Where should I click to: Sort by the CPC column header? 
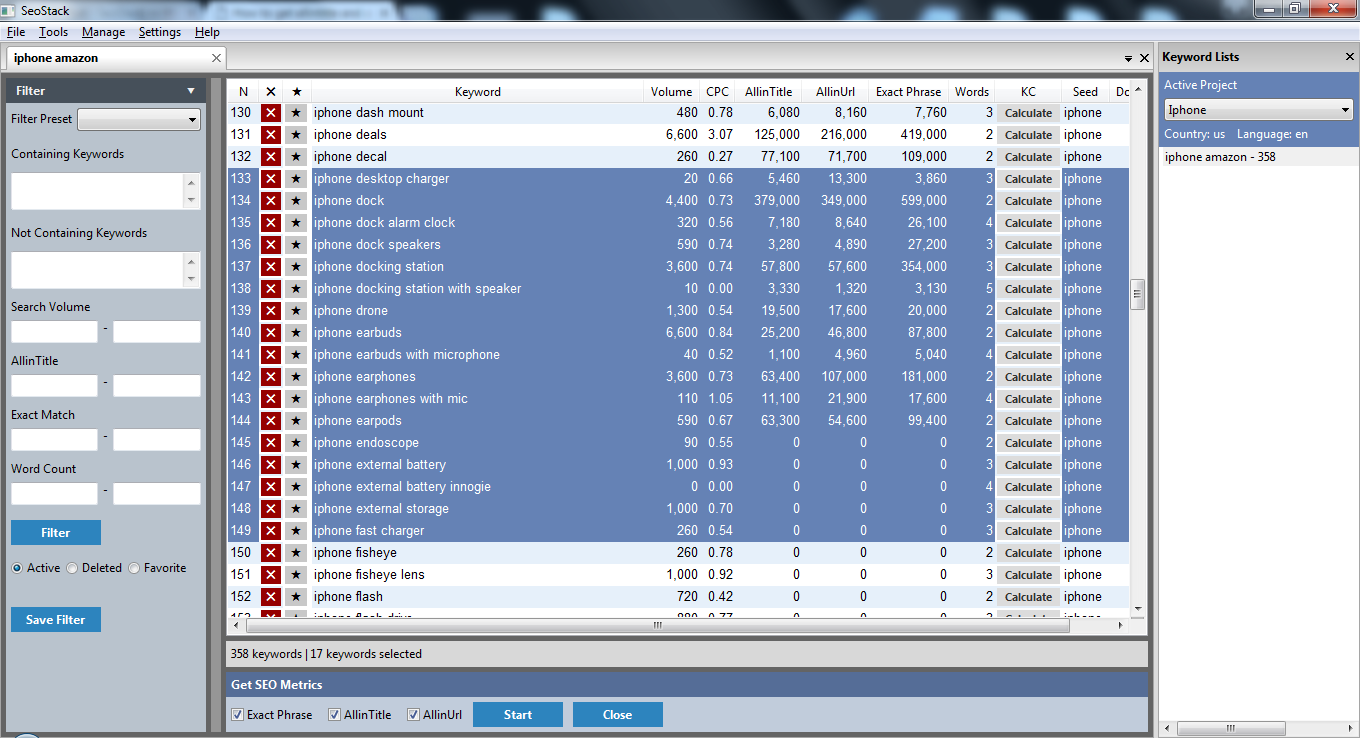coord(717,92)
